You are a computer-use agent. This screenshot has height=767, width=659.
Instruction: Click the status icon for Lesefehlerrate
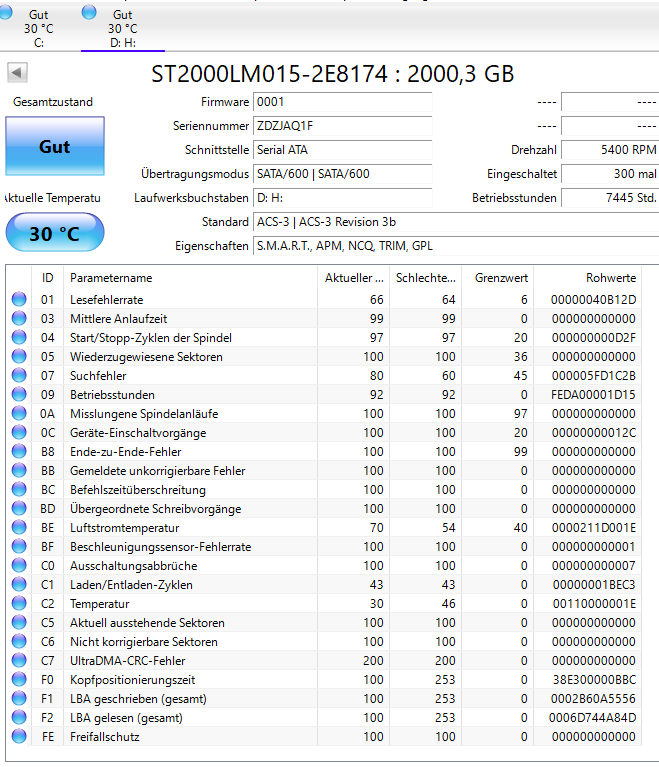(19, 299)
